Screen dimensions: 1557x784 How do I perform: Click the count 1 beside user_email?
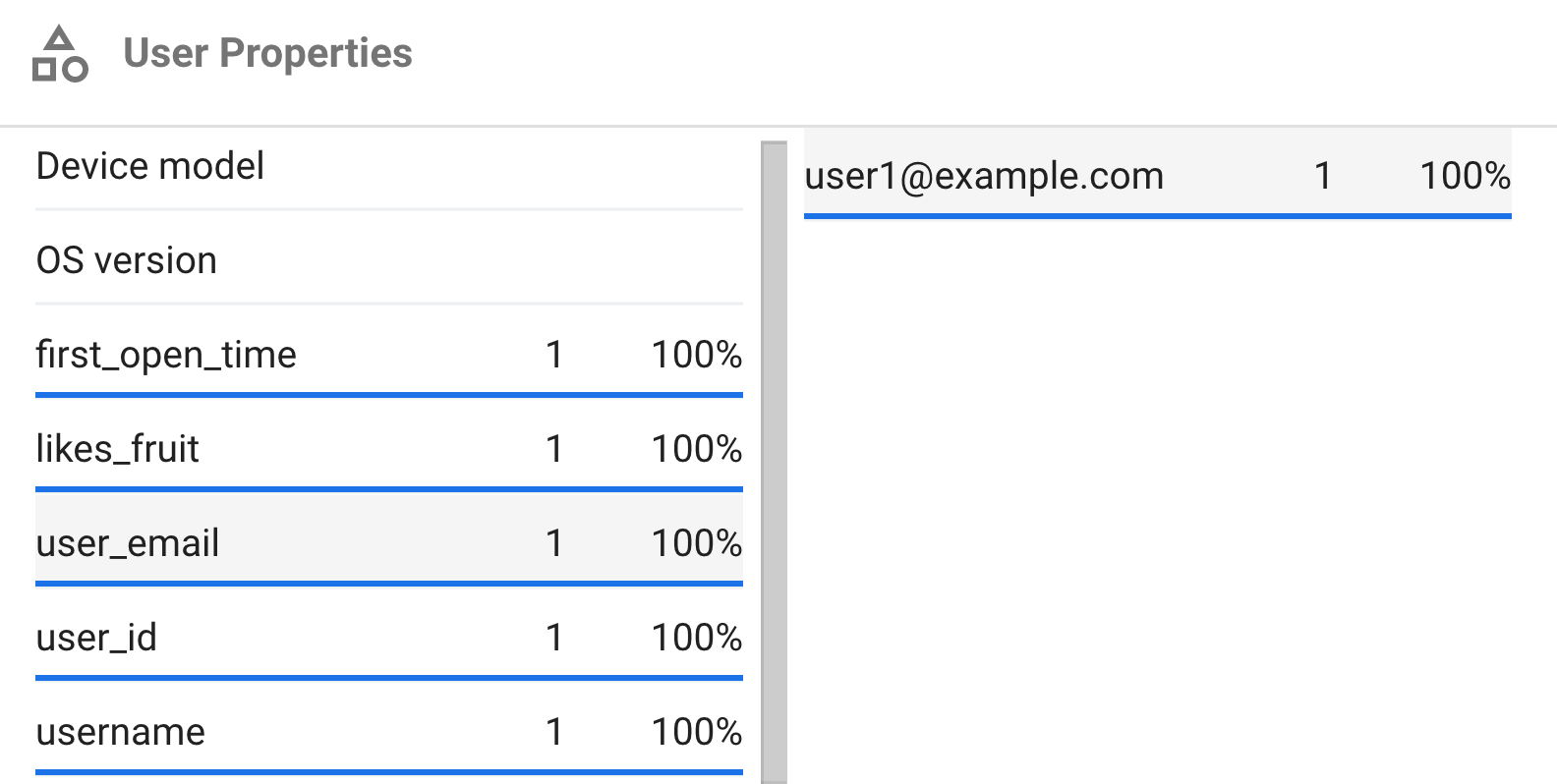[x=554, y=543]
